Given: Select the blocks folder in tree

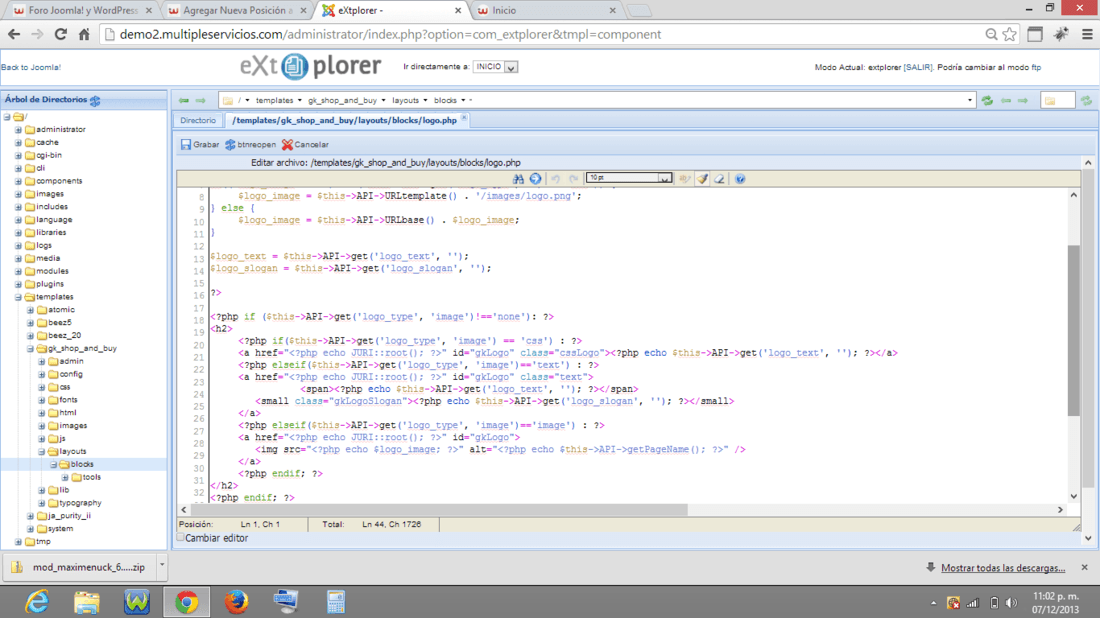Looking at the screenshot, I should tap(81, 464).
